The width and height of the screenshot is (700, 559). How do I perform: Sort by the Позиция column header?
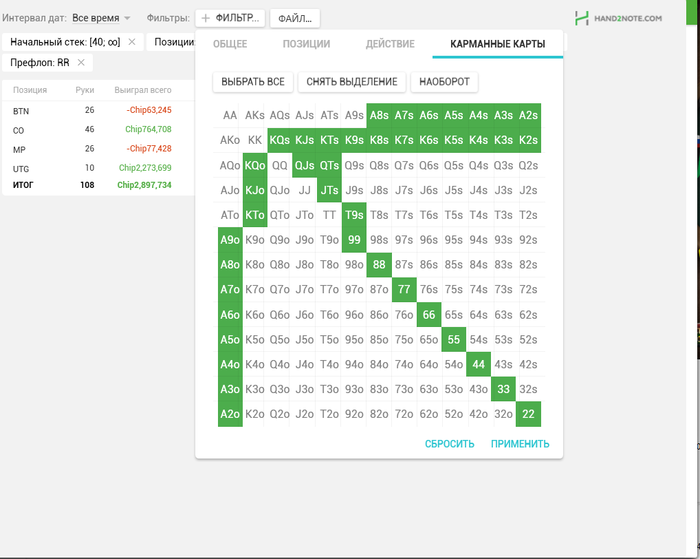(x=30, y=90)
